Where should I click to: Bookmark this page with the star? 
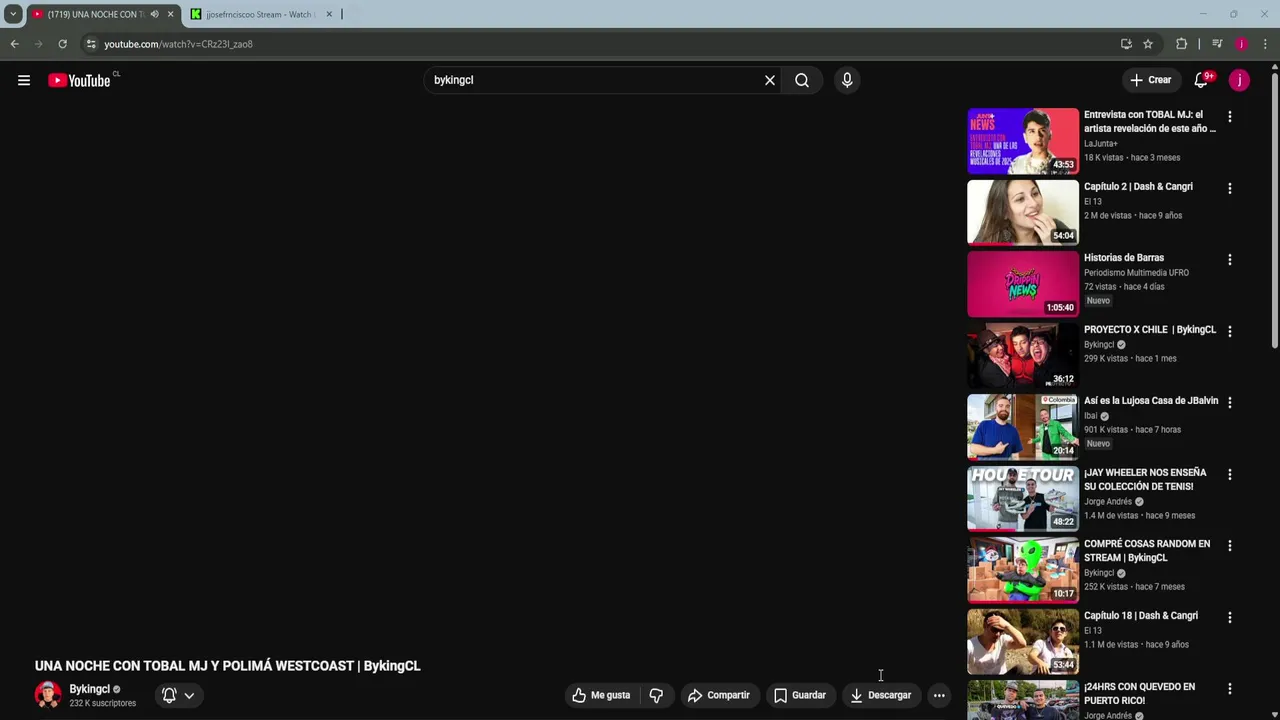tap(1148, 44)
